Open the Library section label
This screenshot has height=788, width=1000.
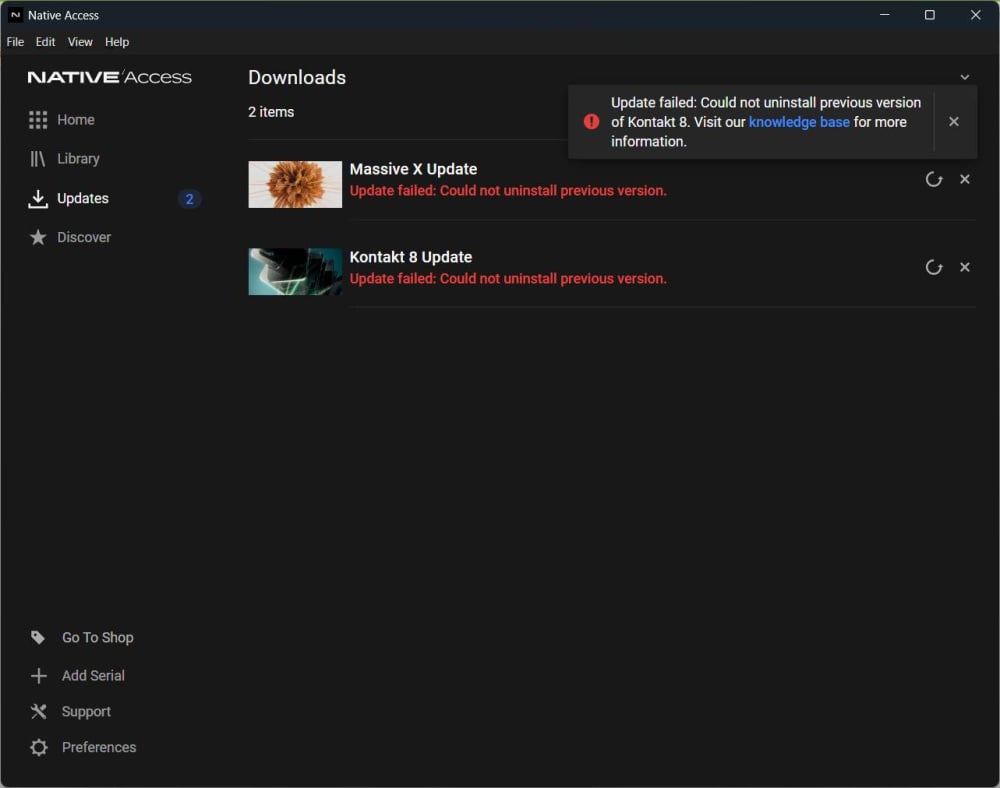pyautogui.click(x=78, y=159)
